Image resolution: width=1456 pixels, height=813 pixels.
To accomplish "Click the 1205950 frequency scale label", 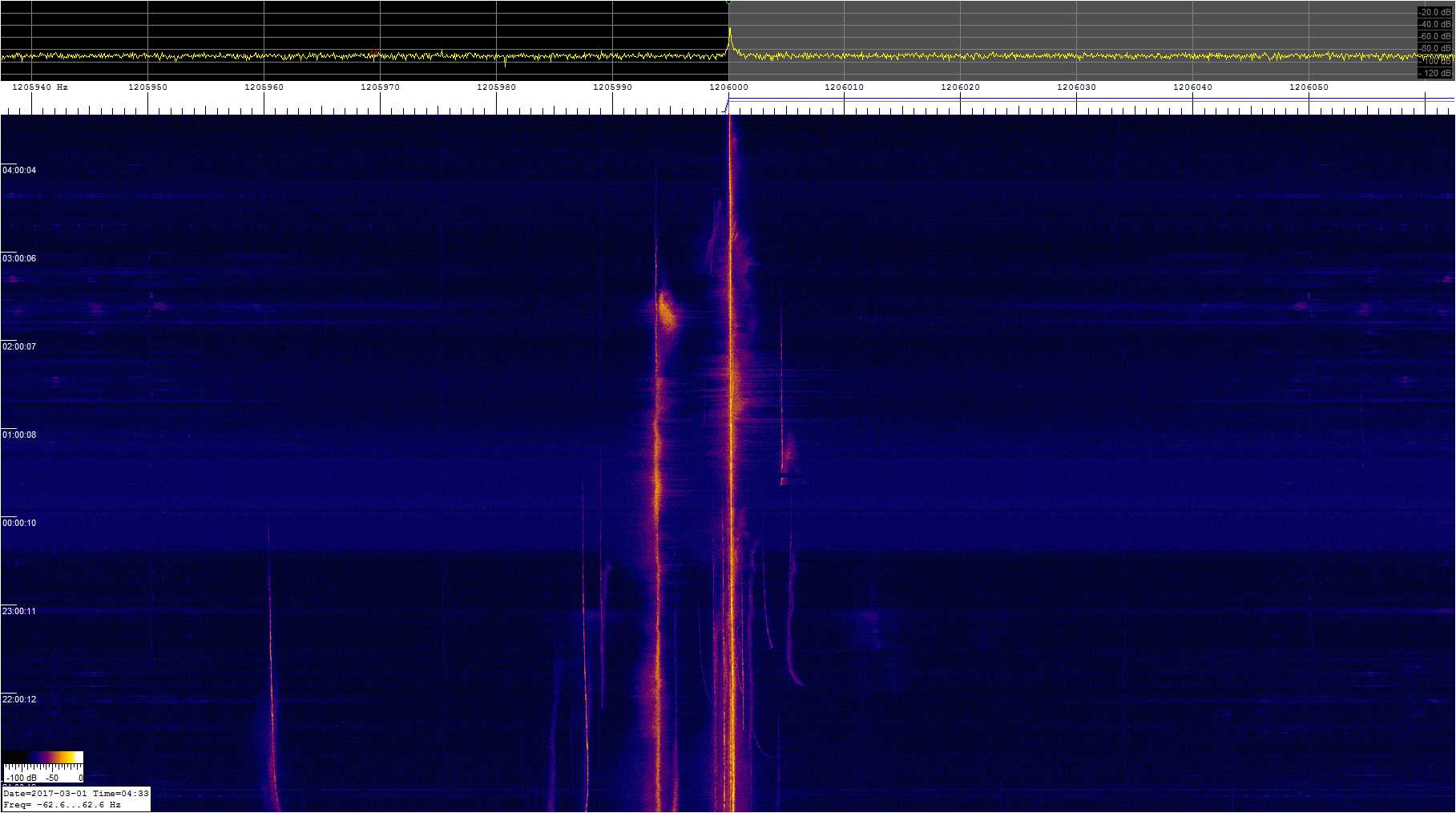I will tap(148, 87).
